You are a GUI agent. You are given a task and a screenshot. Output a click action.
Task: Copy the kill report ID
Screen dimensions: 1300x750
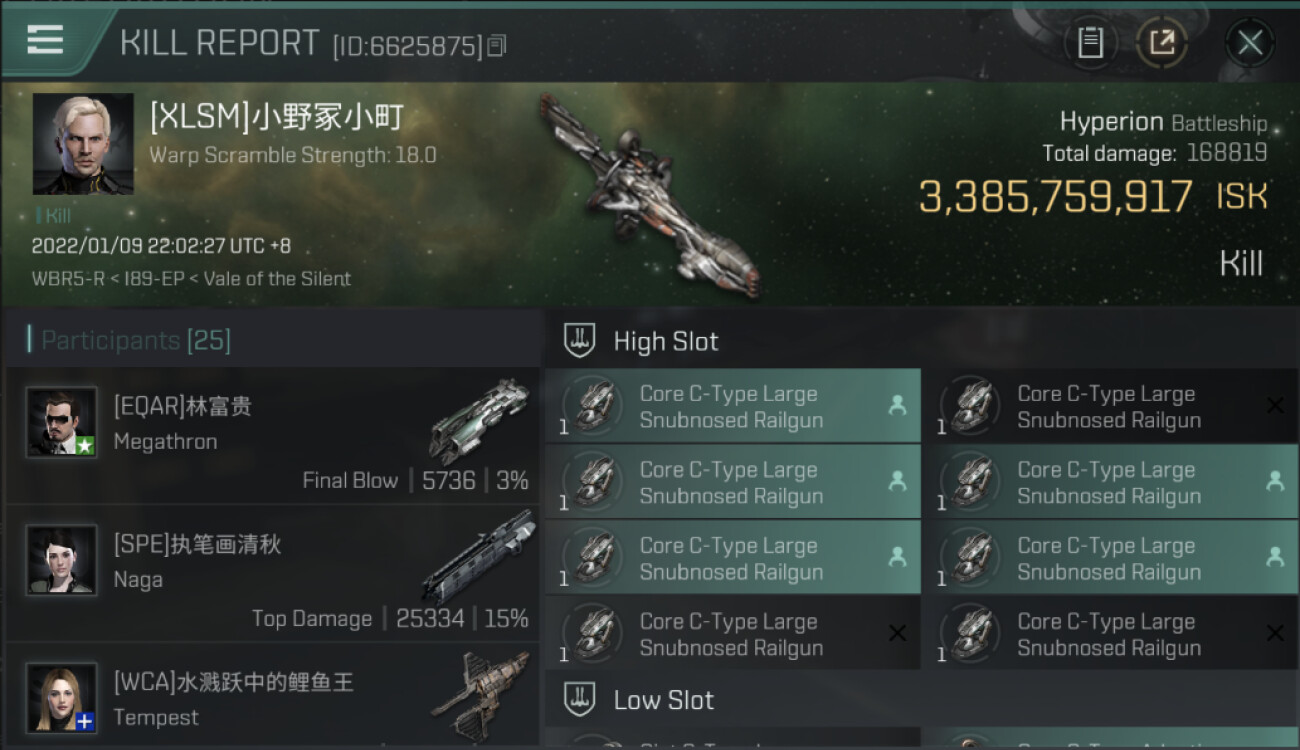pyautogui.click(x=497, y=46)
